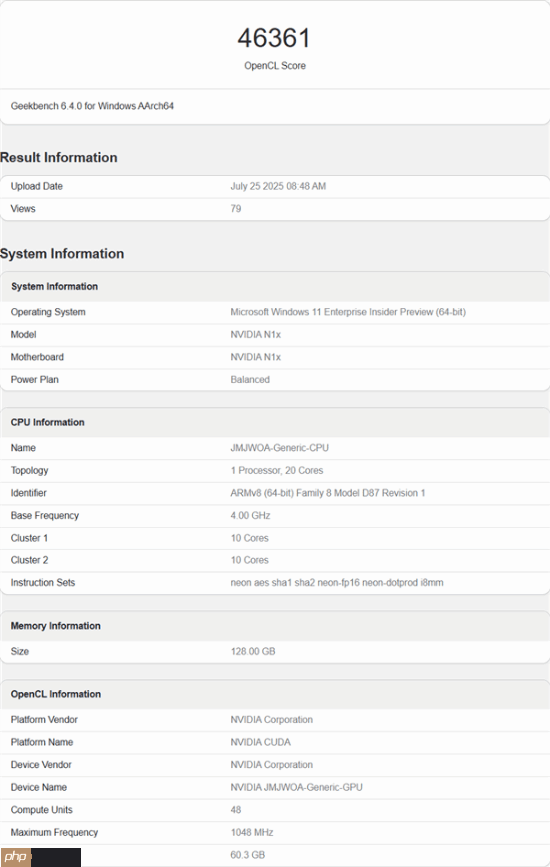Viewport: 550px width, 867px height.
Task: Select the JMJWOA-Generic-CPU value
Action: point(280,448)
